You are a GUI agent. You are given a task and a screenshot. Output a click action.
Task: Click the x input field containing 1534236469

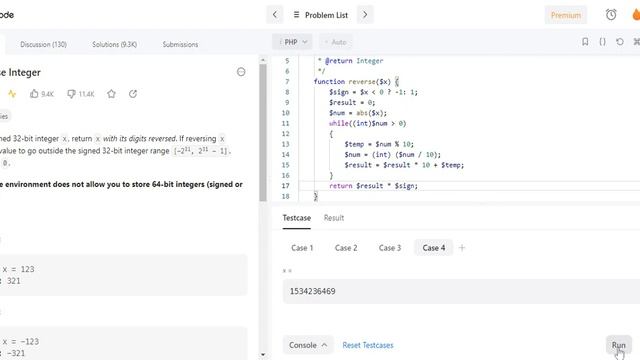click(461, 291)
